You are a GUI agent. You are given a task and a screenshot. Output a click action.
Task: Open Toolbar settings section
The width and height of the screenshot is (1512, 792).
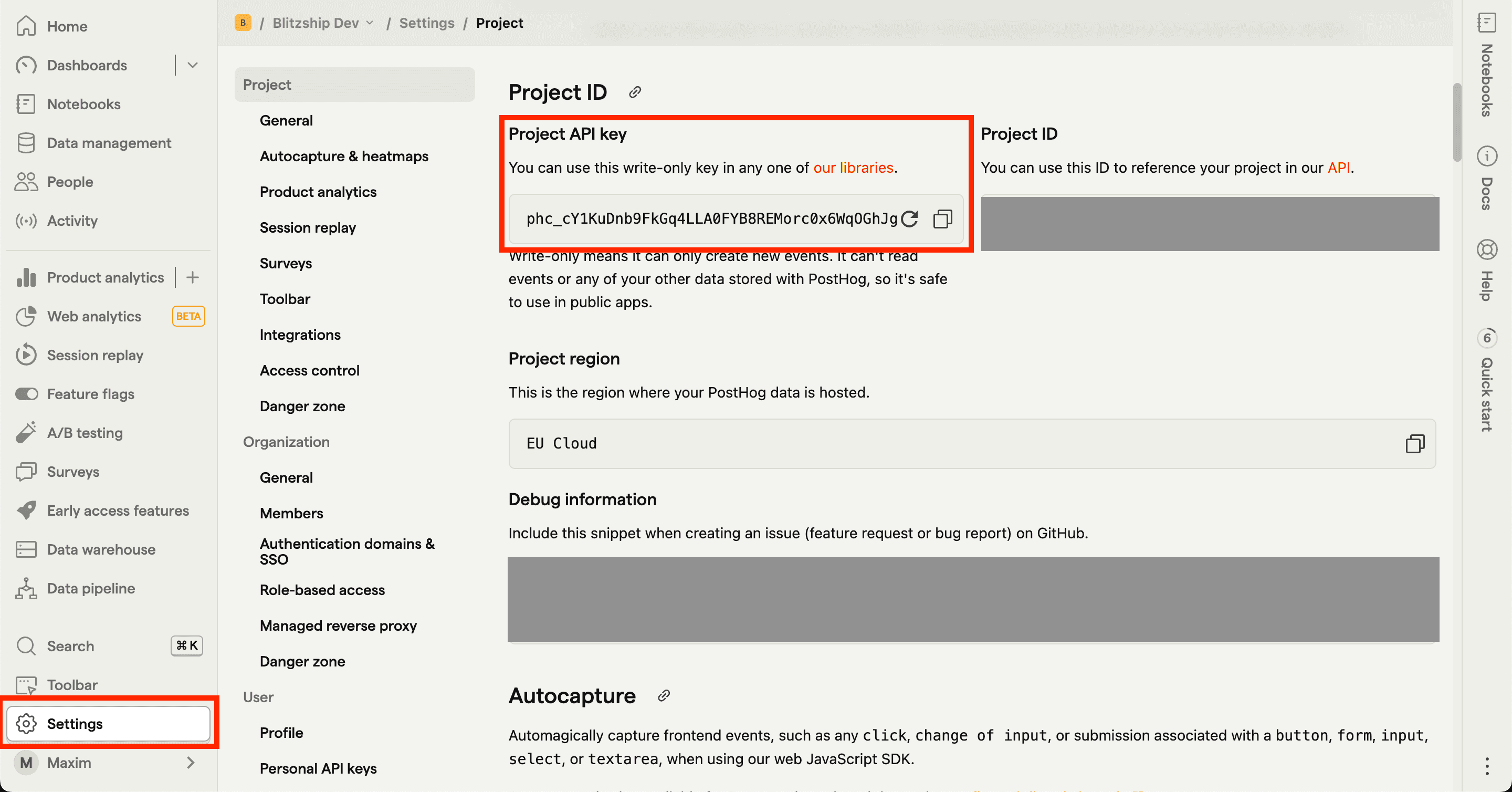point(285,299)
